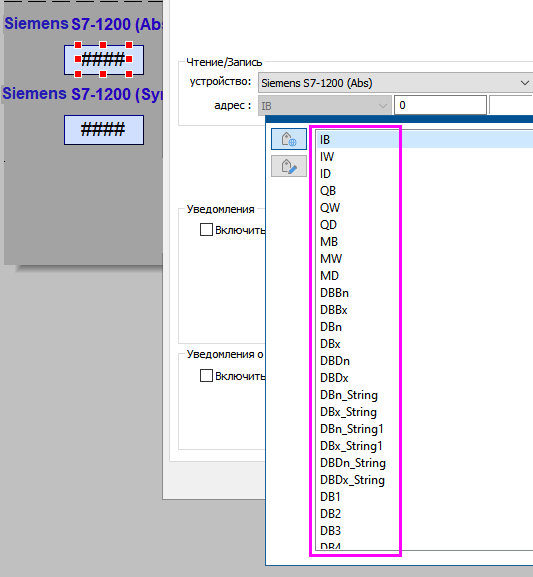Choose DBBn in the address list

(425, 293)
